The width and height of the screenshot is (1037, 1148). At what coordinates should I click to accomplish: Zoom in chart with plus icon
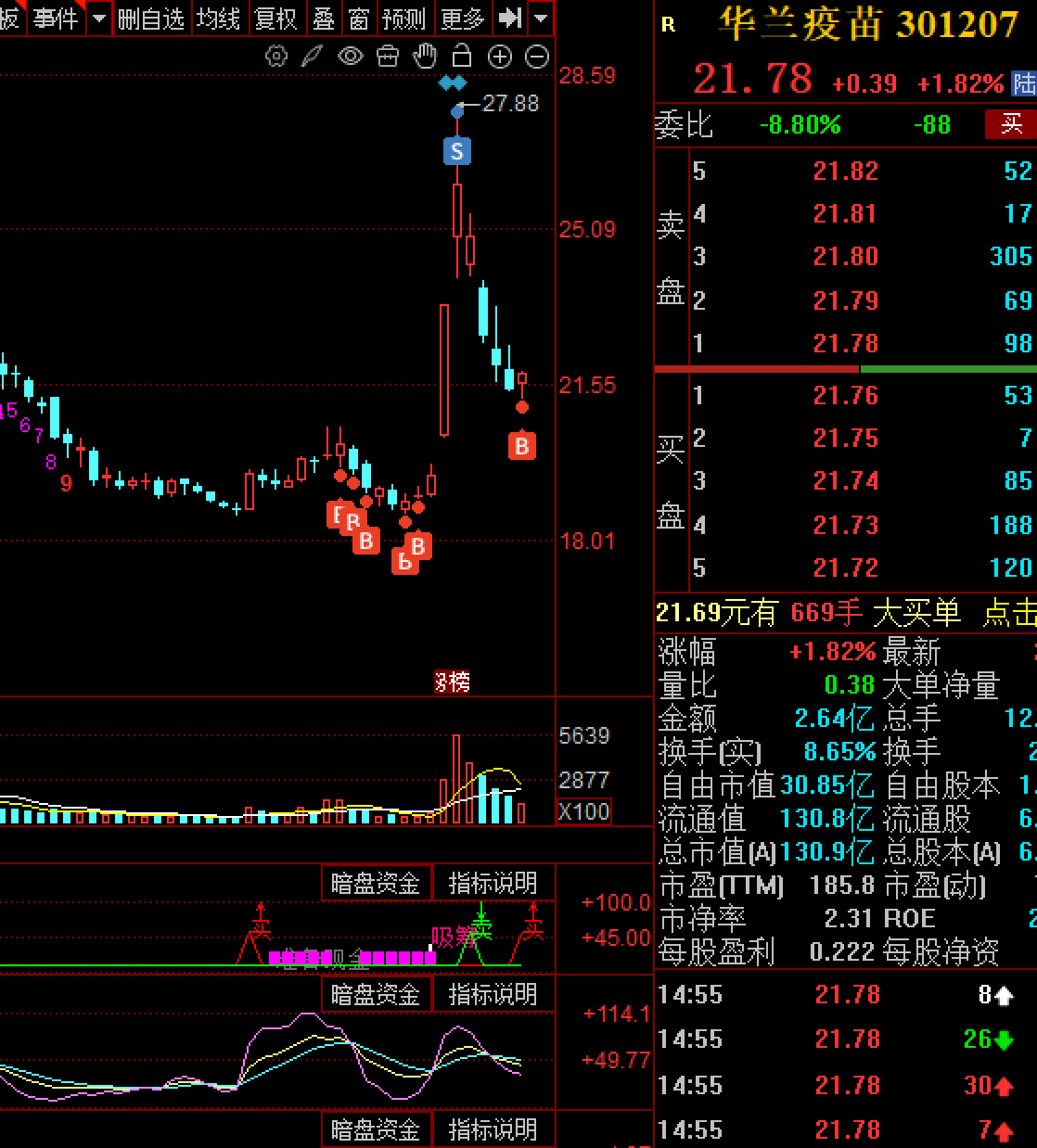tap(500, 57)
